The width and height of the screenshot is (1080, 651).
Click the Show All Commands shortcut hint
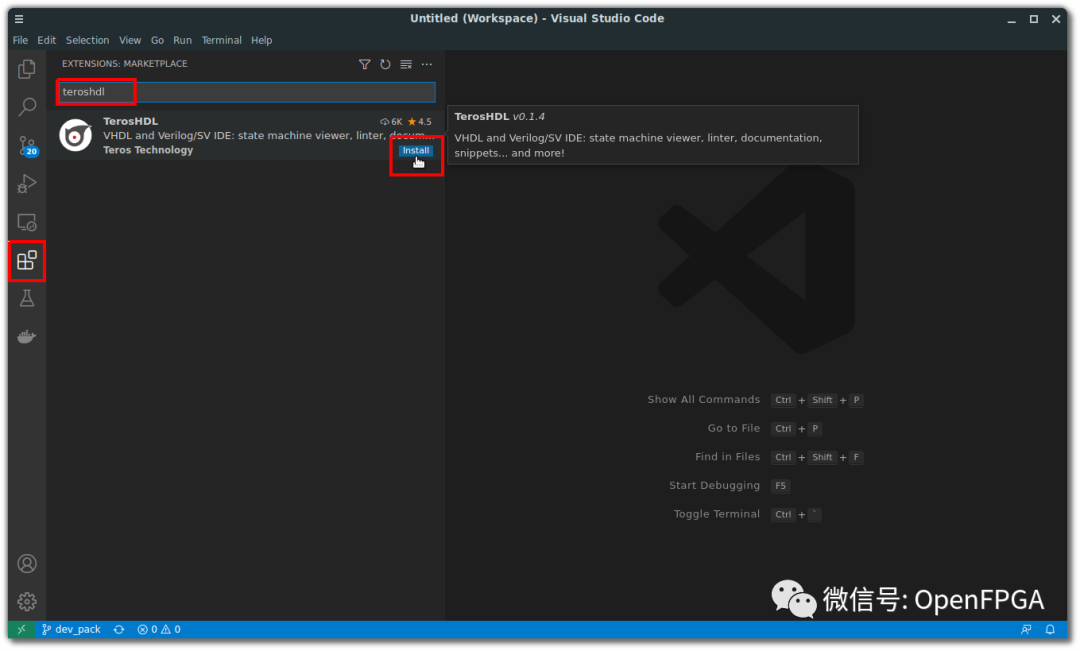754,400
